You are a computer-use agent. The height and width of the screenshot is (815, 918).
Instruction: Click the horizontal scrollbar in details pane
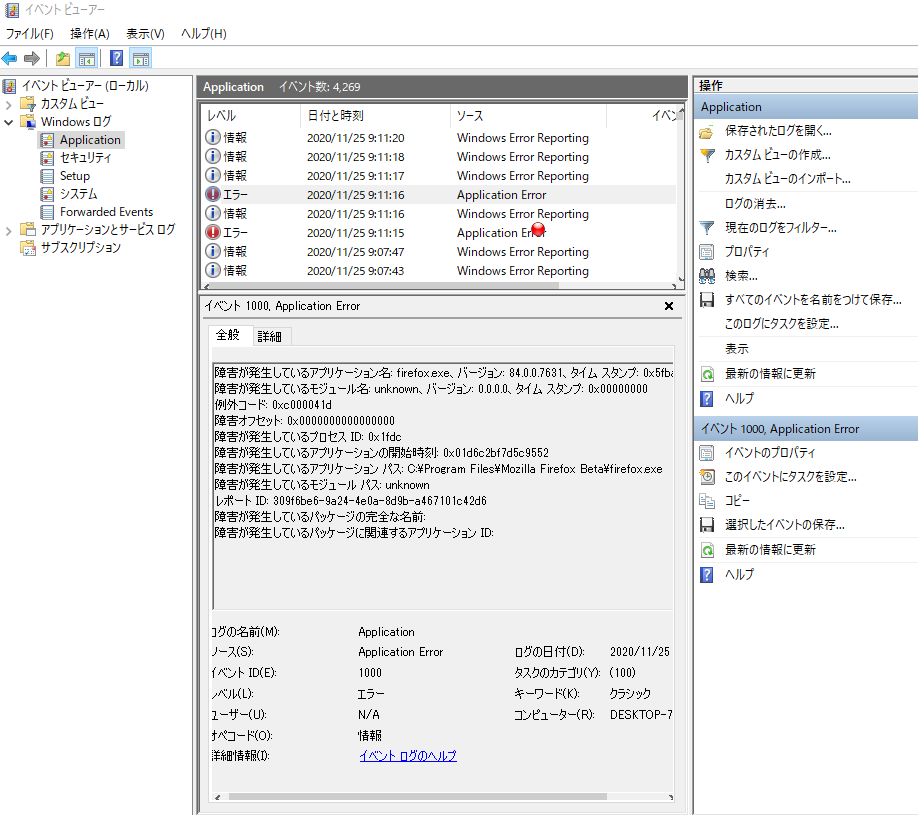420,797
